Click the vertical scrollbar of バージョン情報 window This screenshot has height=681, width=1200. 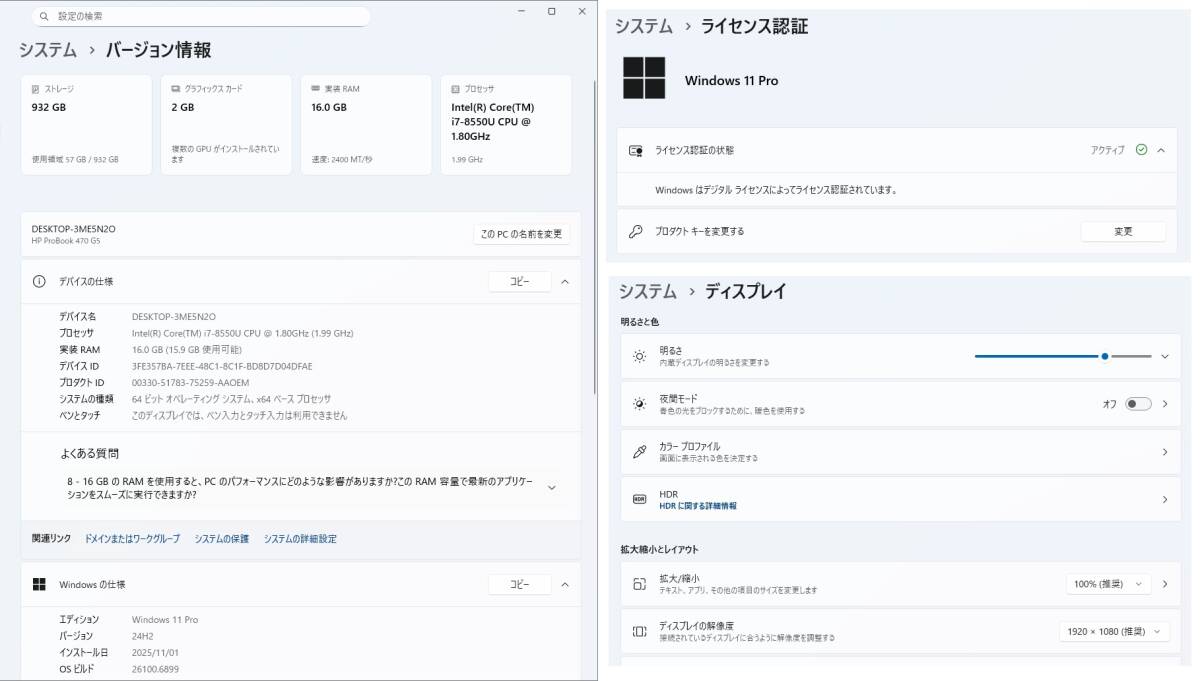595,237
